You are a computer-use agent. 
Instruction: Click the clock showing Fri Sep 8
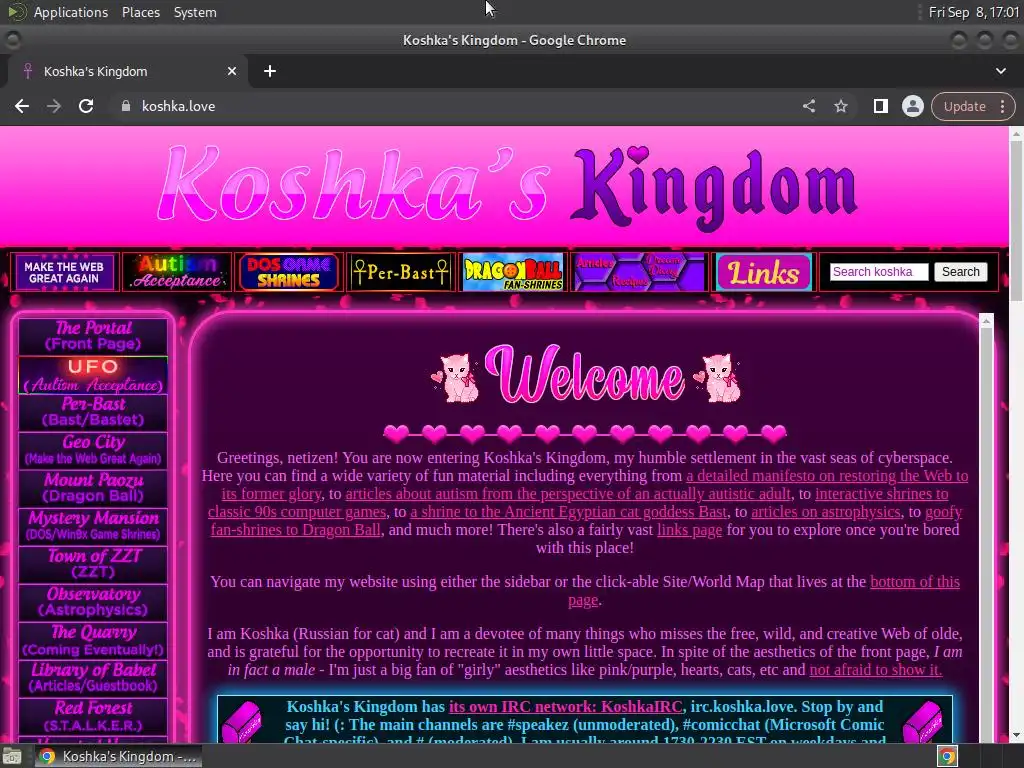tap(974, 12)
